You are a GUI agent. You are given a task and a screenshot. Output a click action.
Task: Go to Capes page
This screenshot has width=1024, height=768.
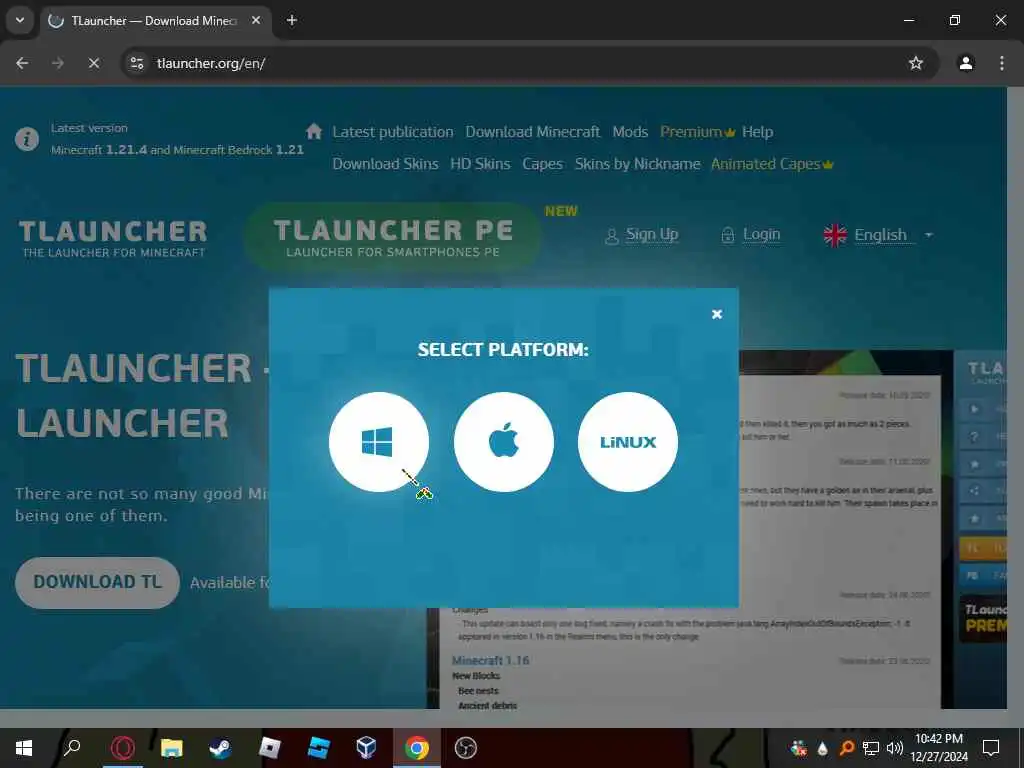tap(542, 164)
